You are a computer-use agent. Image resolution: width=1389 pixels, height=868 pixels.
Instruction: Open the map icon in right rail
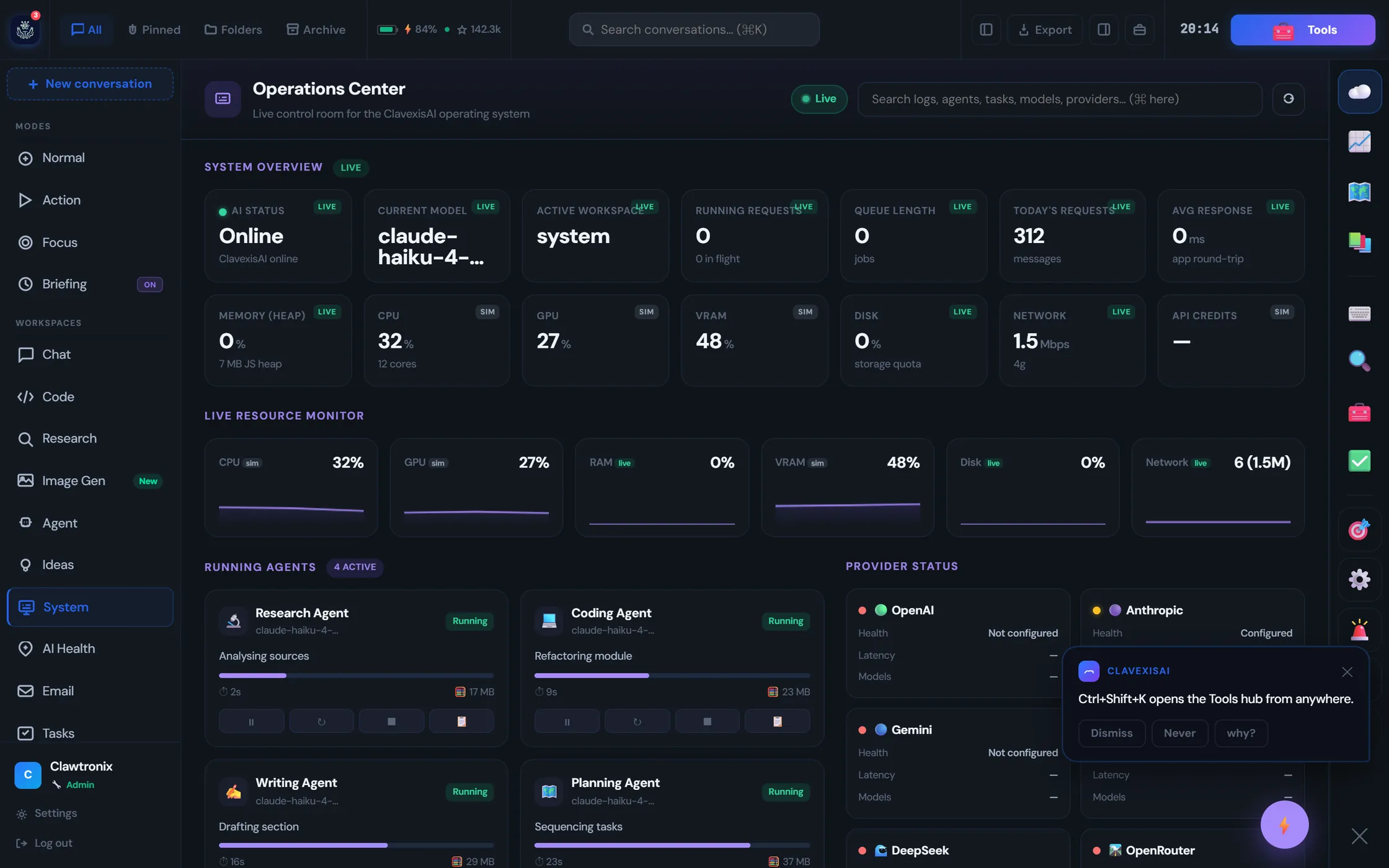(x=1359, y=192)
